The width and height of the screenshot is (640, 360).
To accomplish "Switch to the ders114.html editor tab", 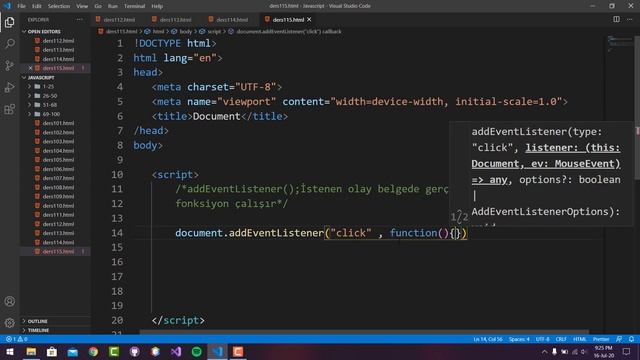I will coord(232,20).
